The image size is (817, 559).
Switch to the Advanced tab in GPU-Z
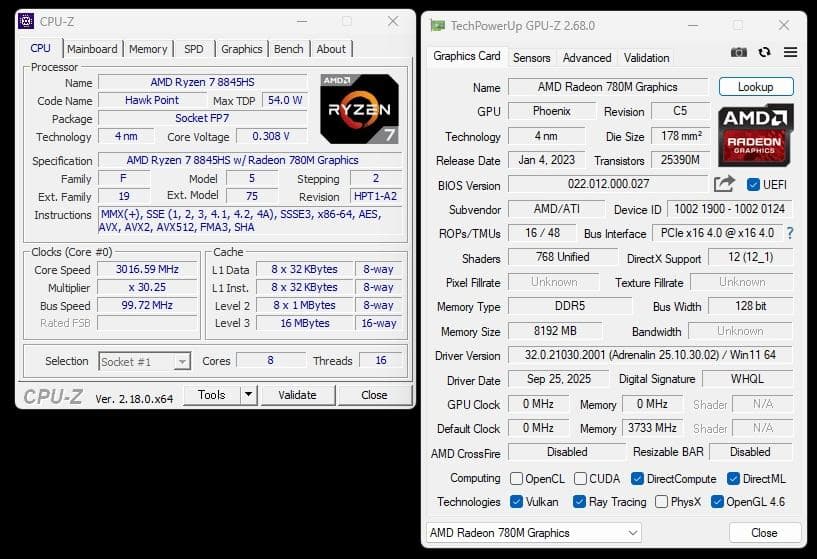pos(587,58)
